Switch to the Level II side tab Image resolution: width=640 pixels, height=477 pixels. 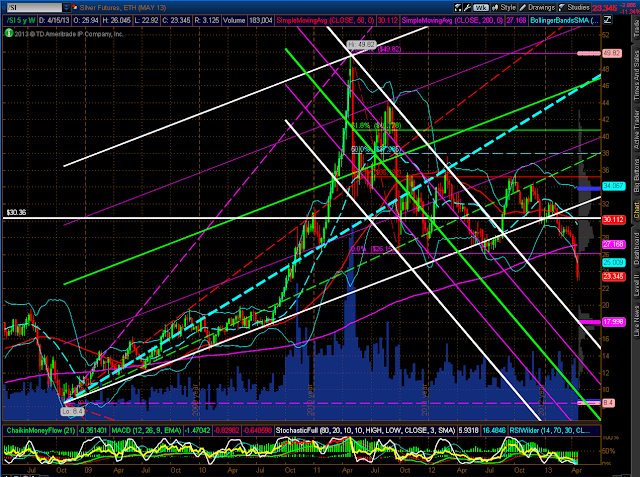click(x=636, y=285)
